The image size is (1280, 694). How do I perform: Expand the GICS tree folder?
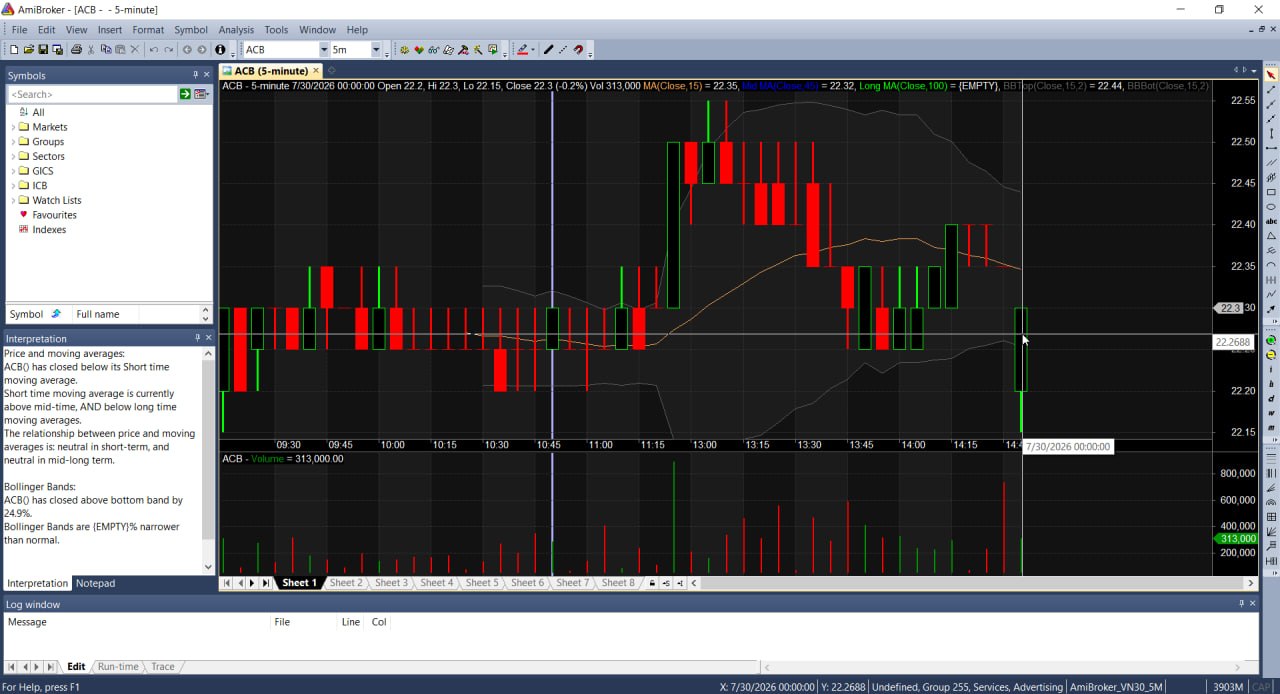click(13, 171)
